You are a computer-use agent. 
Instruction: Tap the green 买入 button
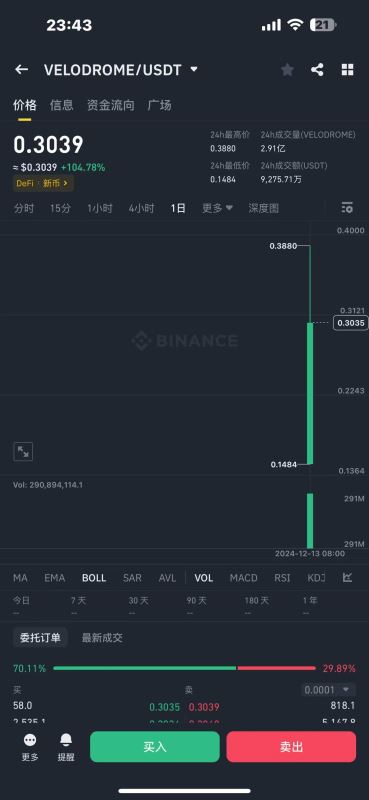click(x=155, y=747)
